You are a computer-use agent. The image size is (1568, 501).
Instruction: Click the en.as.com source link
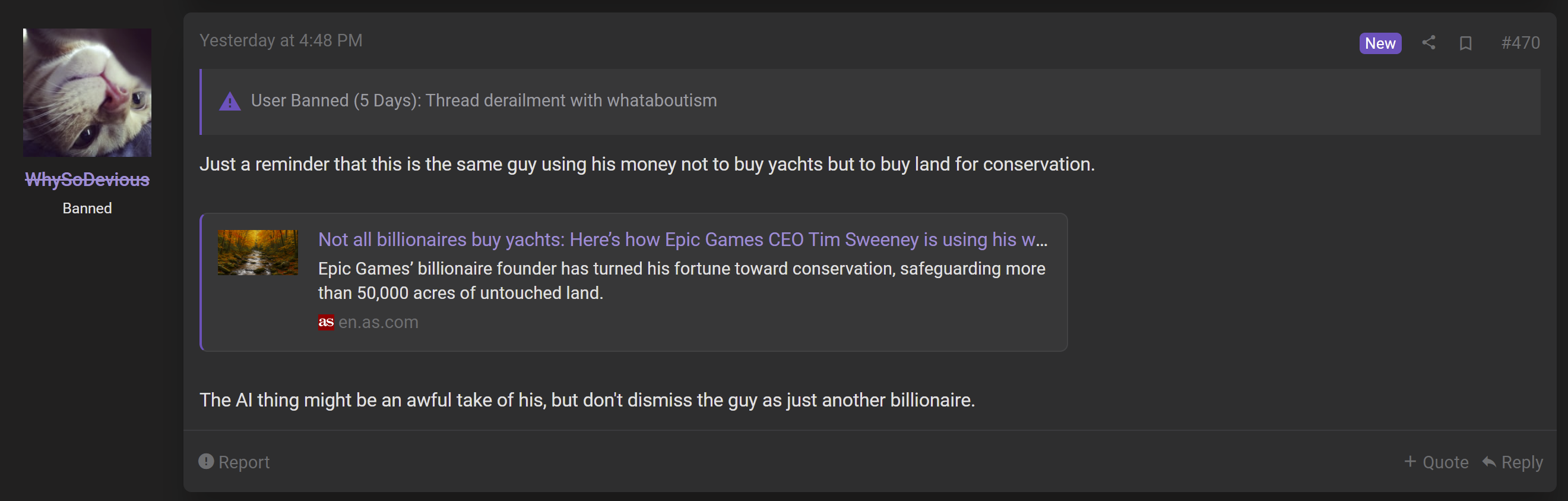pyautogui.click(x=378, y=322)
